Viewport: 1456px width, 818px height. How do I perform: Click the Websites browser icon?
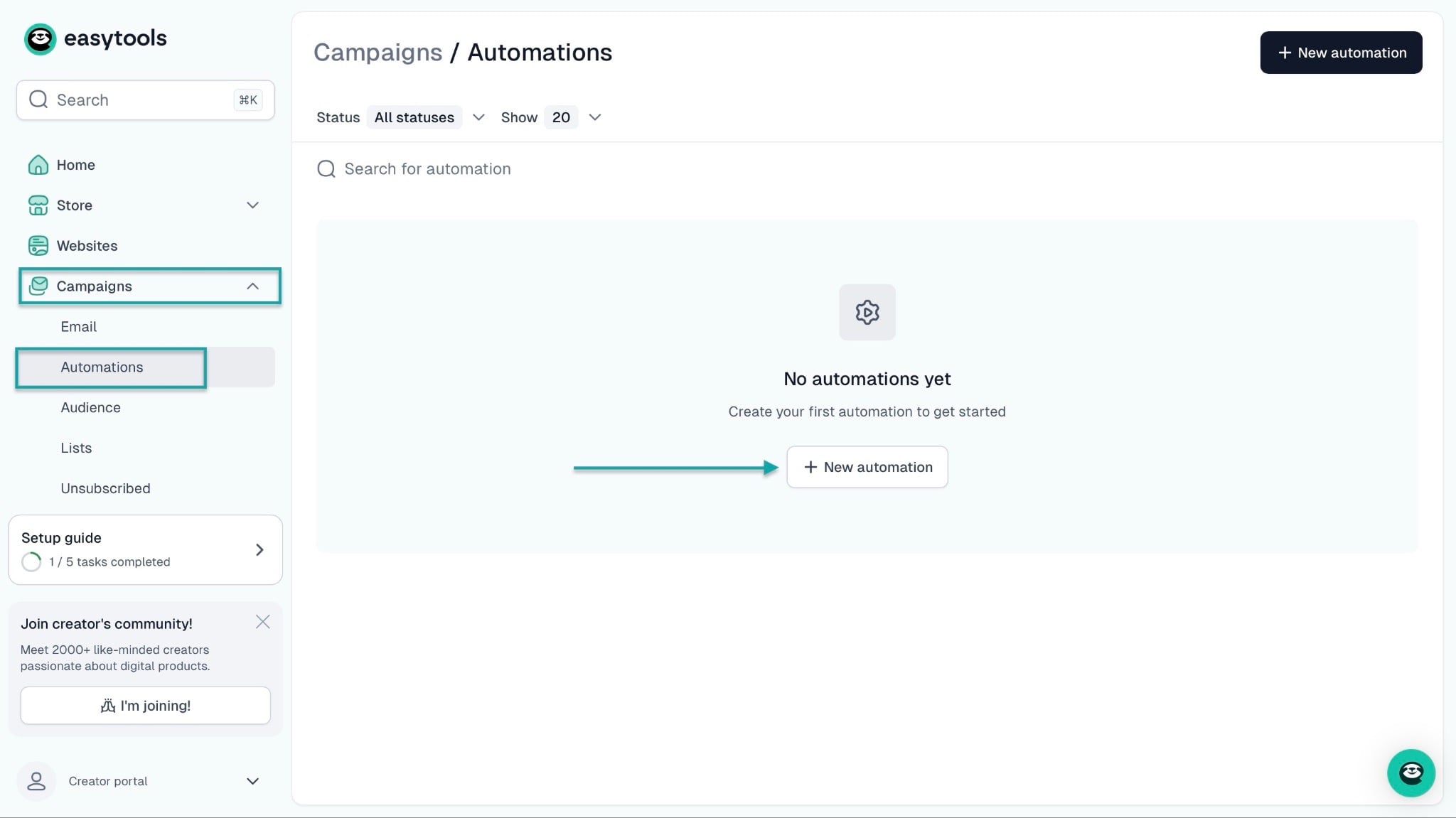[38, 246]
